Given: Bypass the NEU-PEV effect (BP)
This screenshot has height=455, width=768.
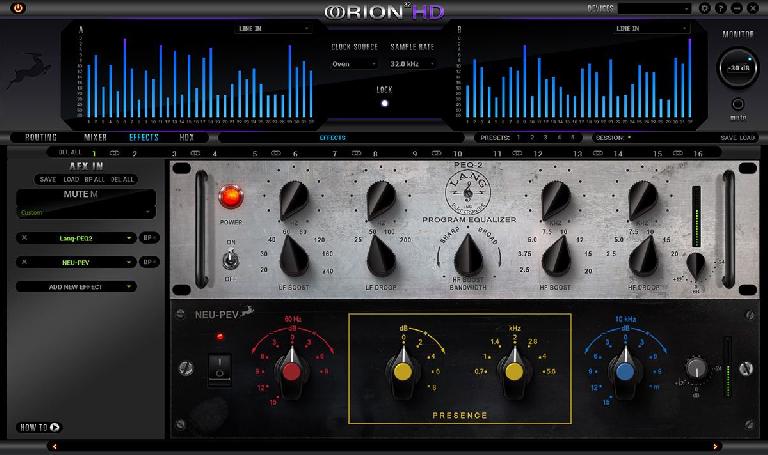Looking at the screenshot, I should (x=149, y=262).
